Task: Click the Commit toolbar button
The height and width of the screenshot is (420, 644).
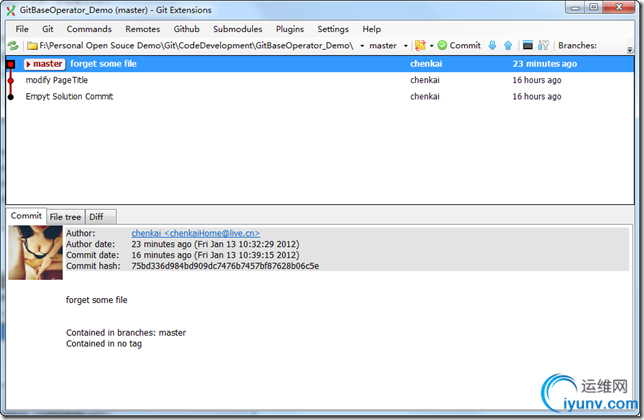Action: pos(459,46)
